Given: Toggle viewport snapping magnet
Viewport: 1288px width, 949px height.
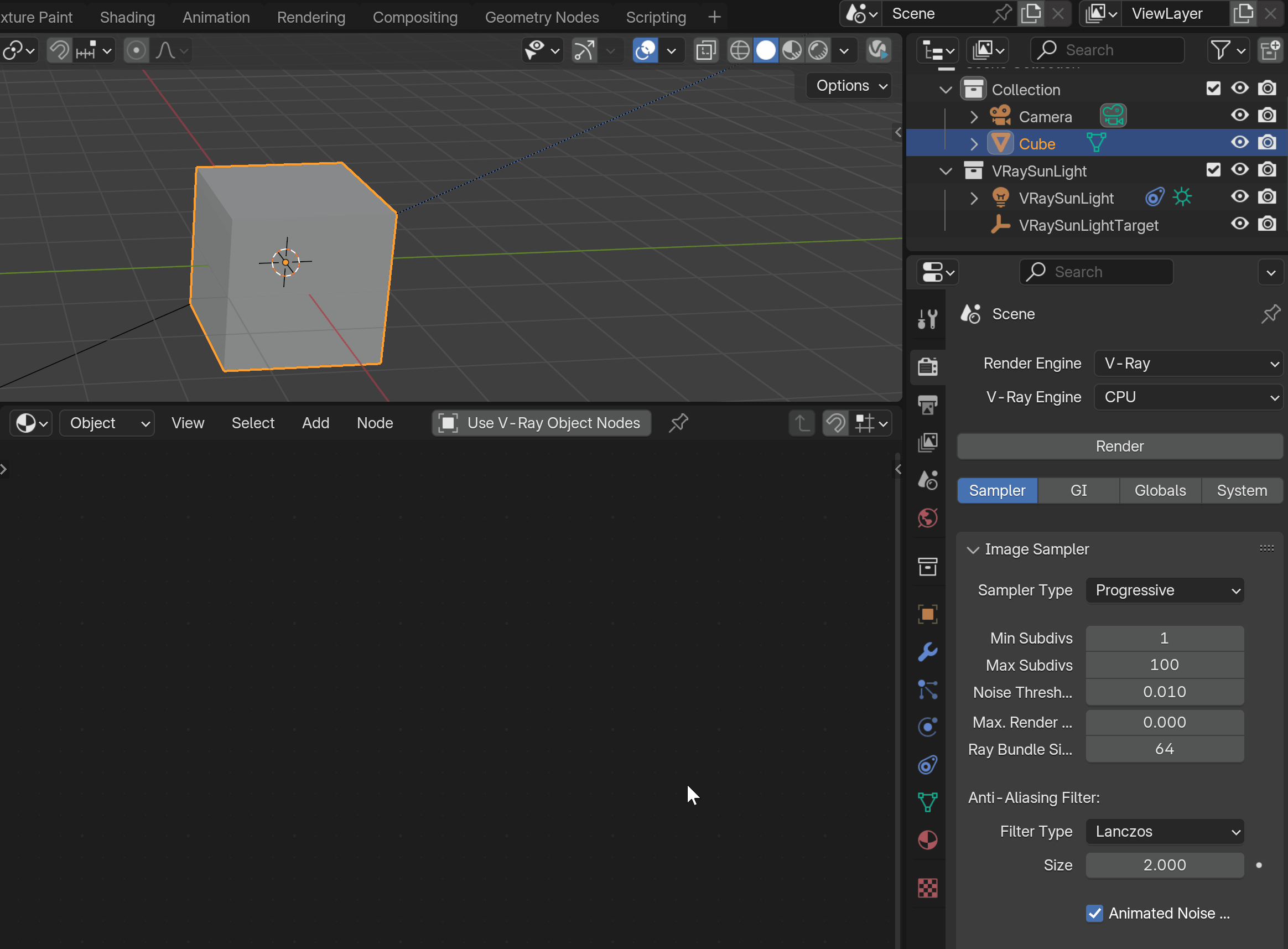Looking at the screenshot, I should point(59,50).
